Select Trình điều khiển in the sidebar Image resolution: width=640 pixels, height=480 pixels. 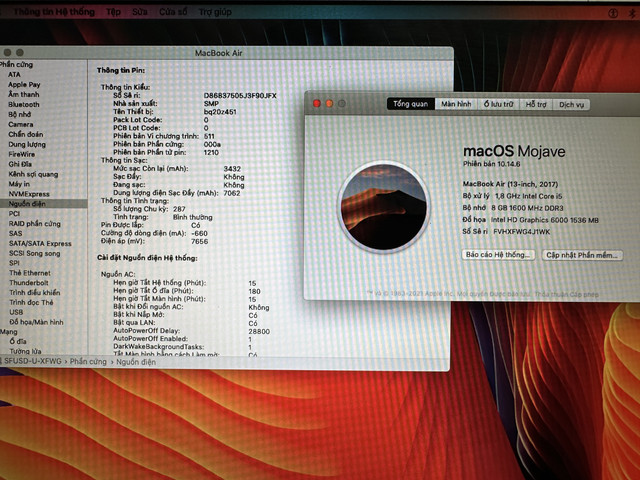(35, 292)
